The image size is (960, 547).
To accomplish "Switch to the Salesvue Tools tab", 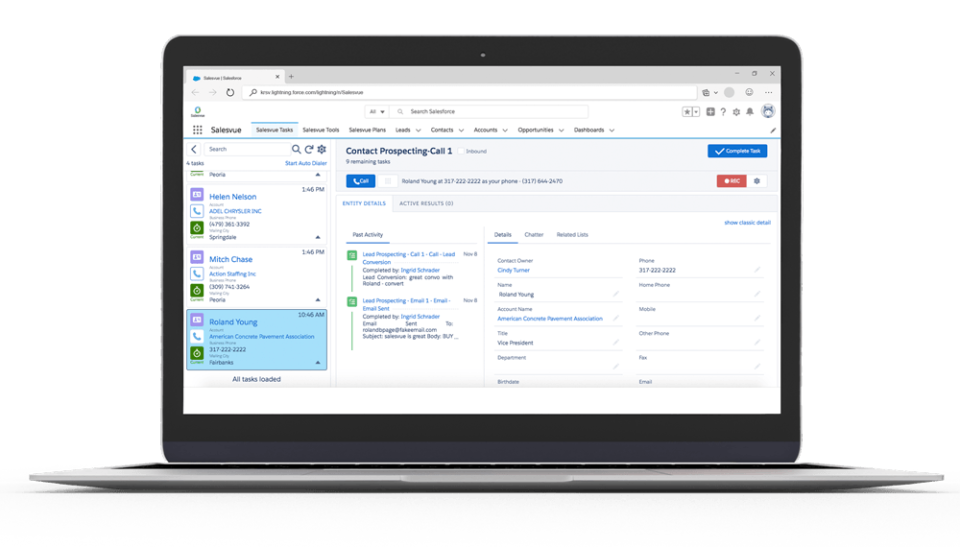I will pos(321,130).
